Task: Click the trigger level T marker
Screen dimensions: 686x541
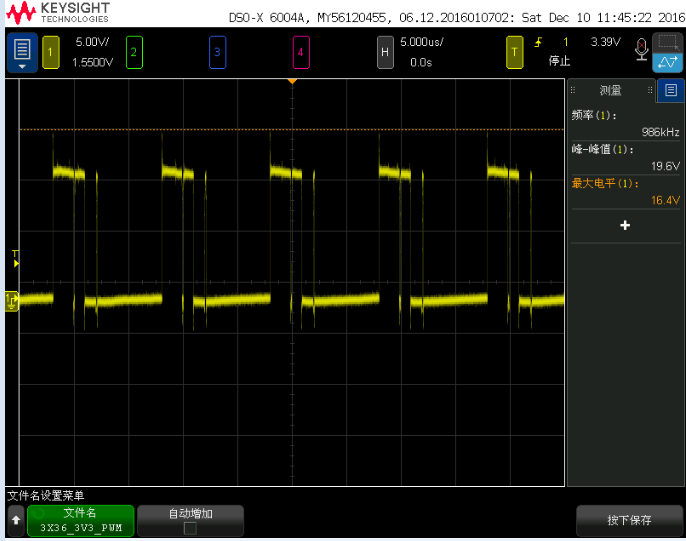Action: click(15, 258)
